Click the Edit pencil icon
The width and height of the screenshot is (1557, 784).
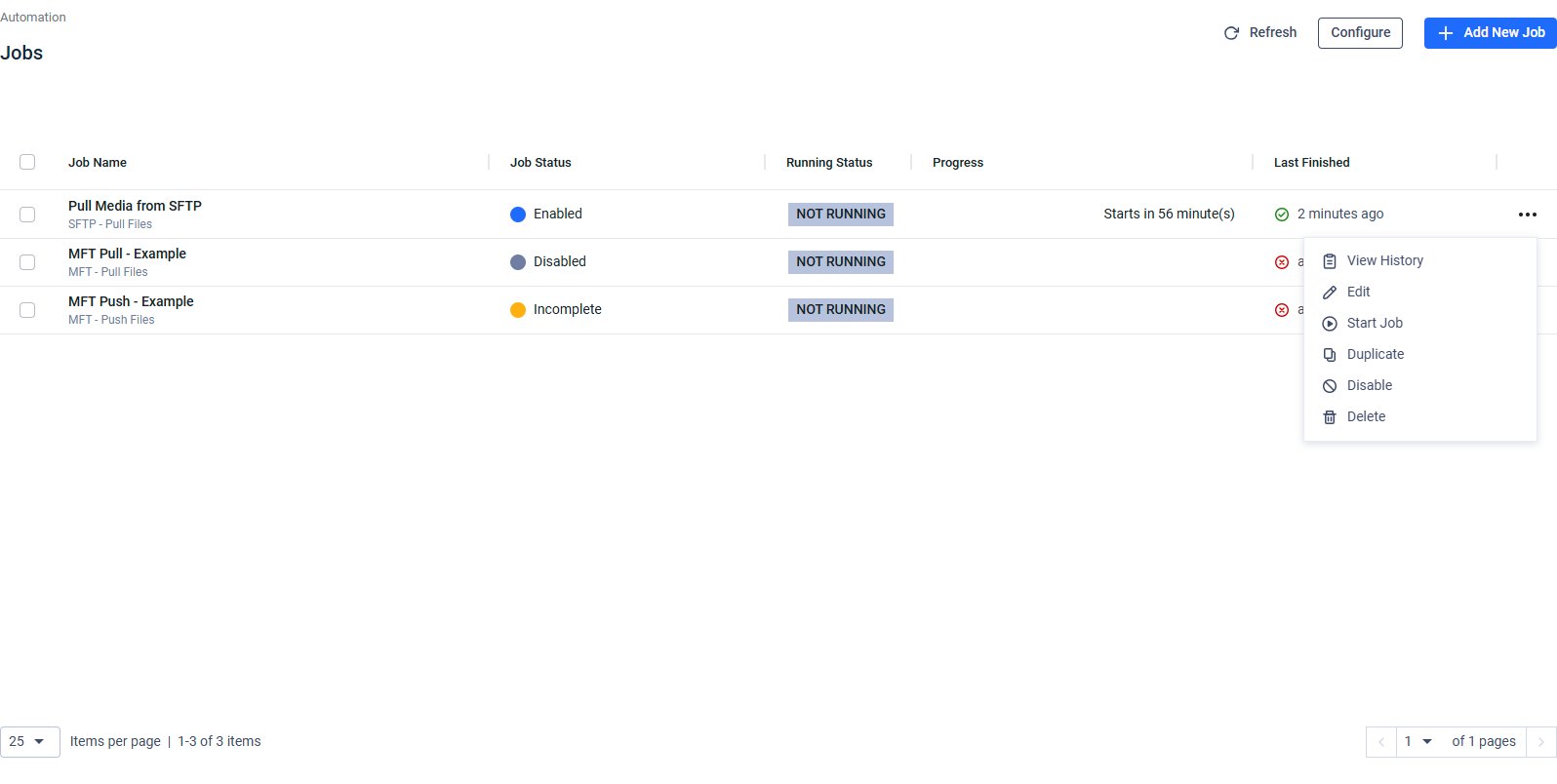point(1330,293)
